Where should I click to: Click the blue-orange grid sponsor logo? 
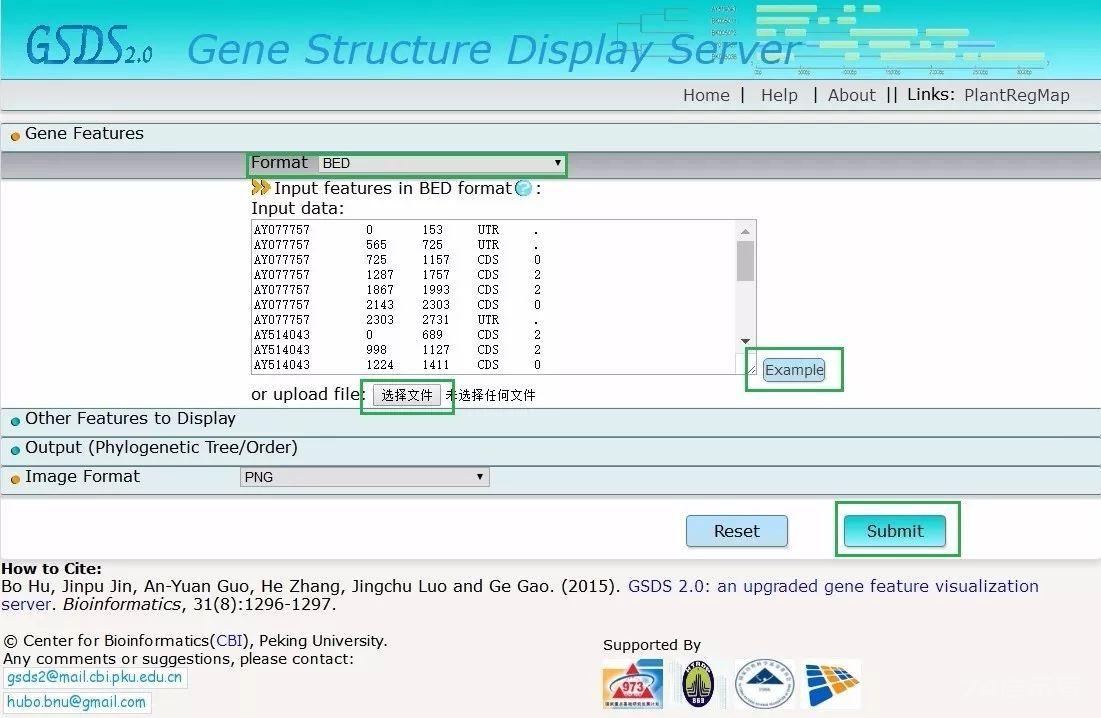click(832, 684)
